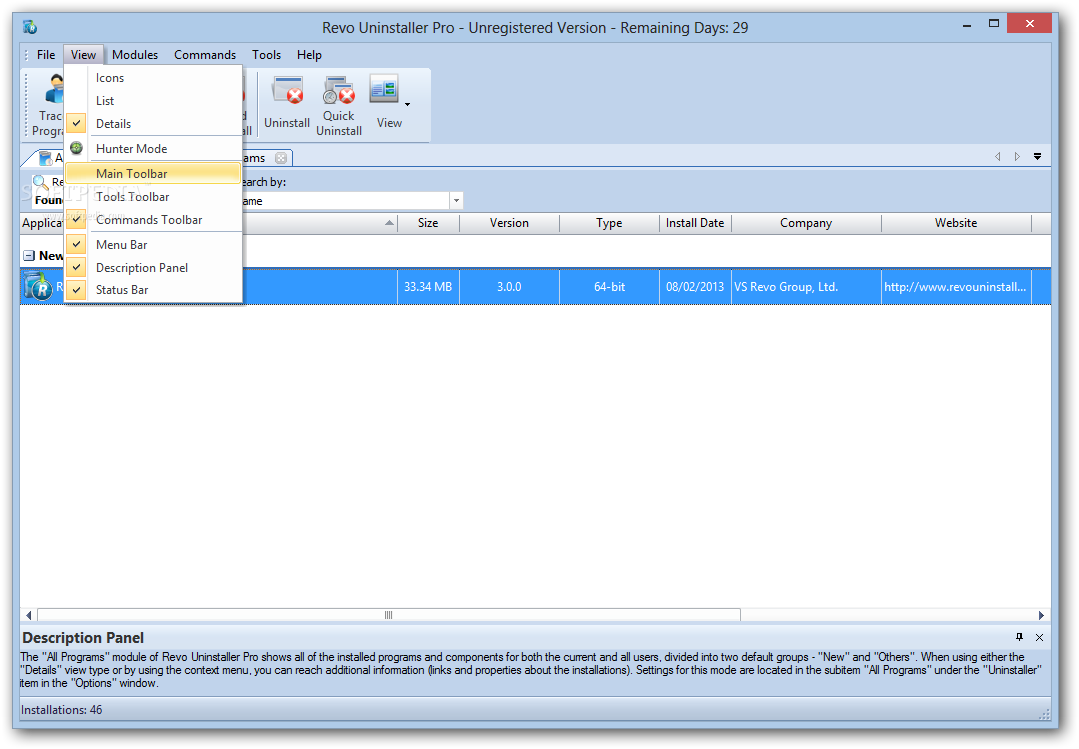
Task: Click the search magnifier icon
Action: click(41, 182)
